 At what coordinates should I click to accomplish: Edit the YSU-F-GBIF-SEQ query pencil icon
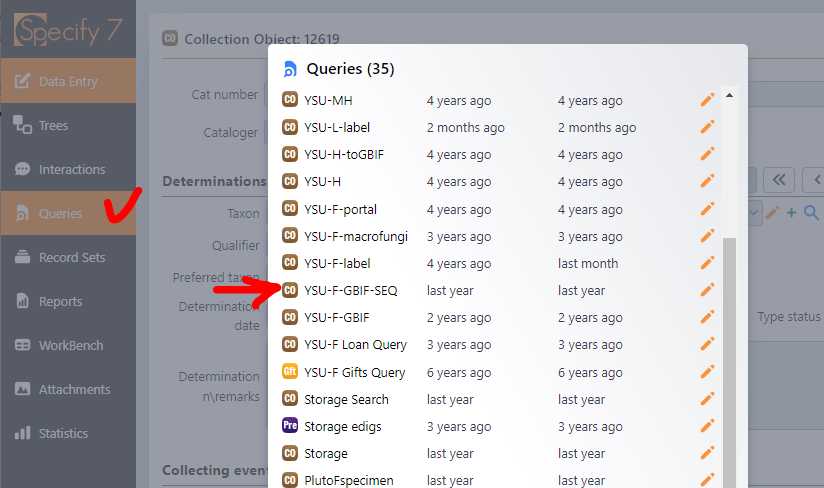point(707,290)
